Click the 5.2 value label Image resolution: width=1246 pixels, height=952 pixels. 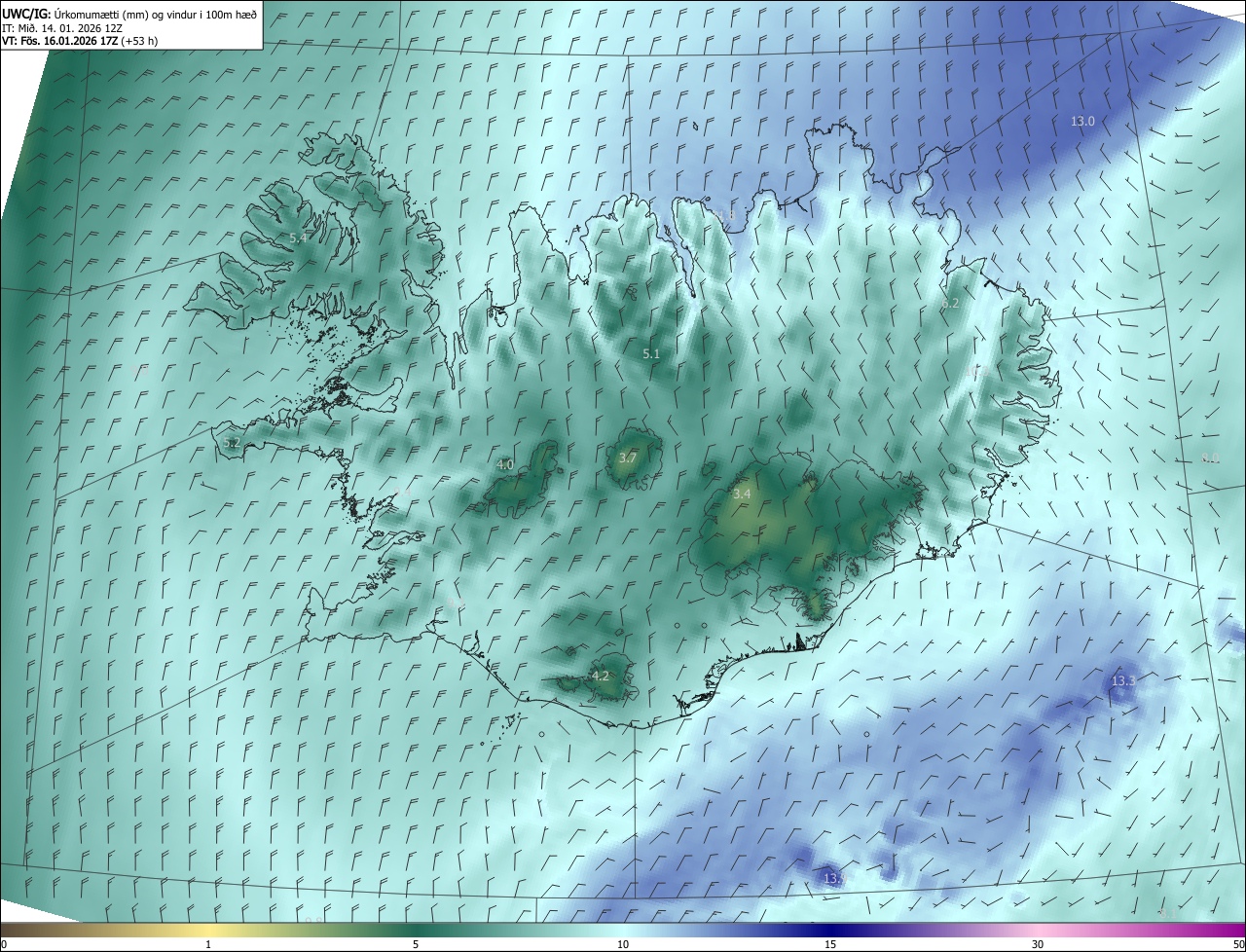pos(231,442)
